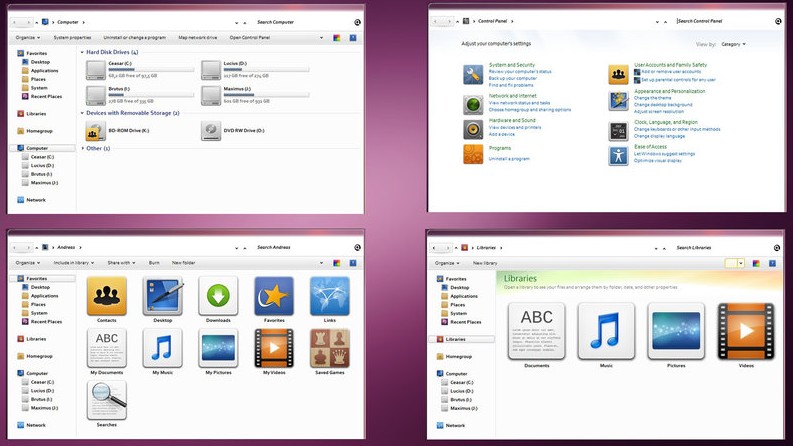Select the Brutus (I:) drive icon
Viewport: 793px width, 446px height.
[x=96, y=96]
